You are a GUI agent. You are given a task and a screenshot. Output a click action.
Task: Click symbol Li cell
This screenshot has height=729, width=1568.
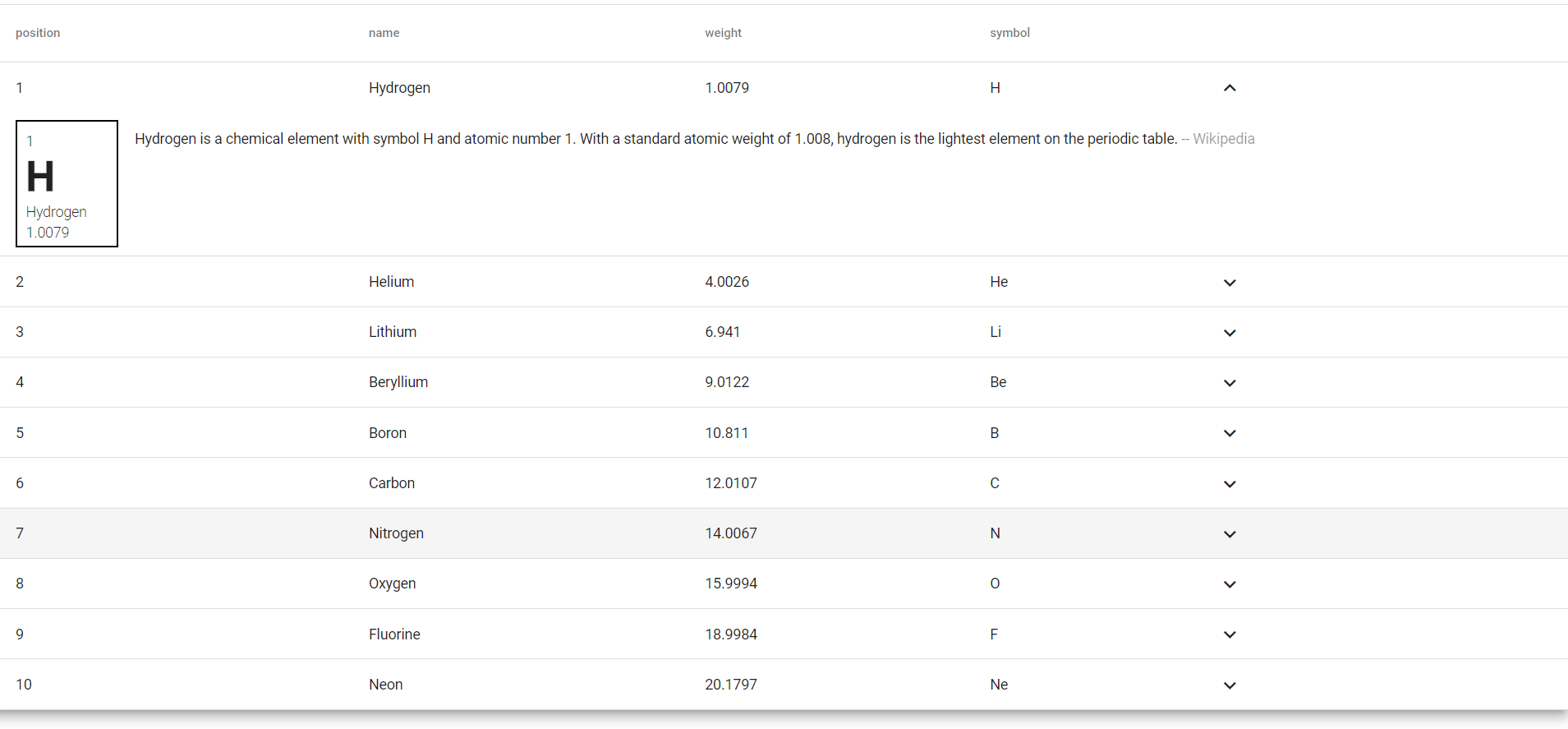[x=996, y=332]
